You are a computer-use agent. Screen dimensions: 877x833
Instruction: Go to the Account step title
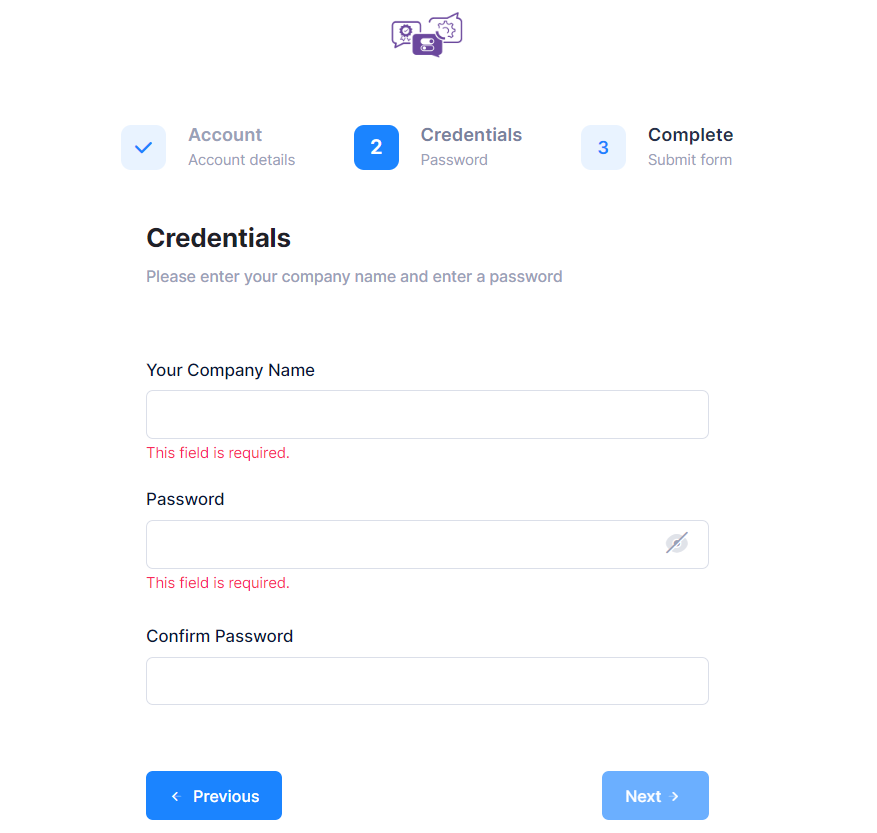coord(225,135)
